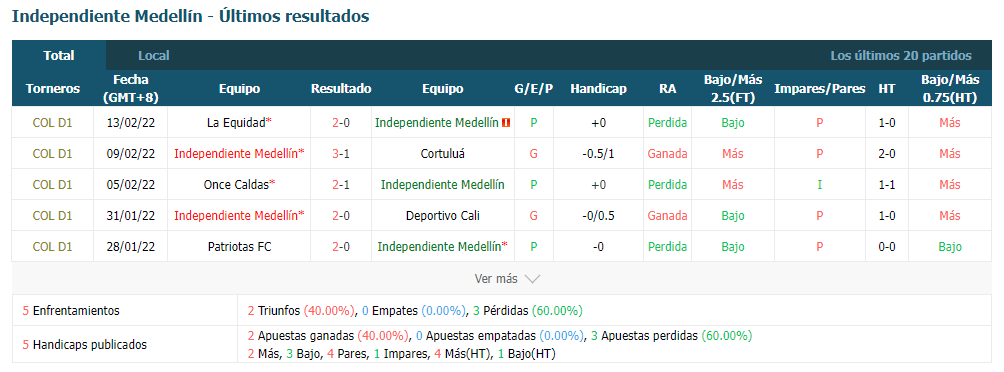Click the Impares/Pares column header
Image resolution: width=1004 pixels, height=372 pixels.
(820, 89)
